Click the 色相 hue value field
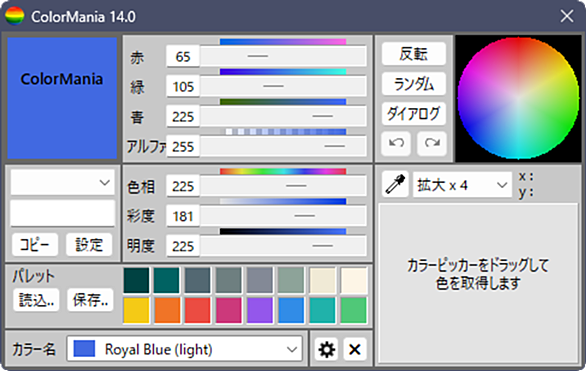Viewport: 586px width, 371px height. click(183, 186)
